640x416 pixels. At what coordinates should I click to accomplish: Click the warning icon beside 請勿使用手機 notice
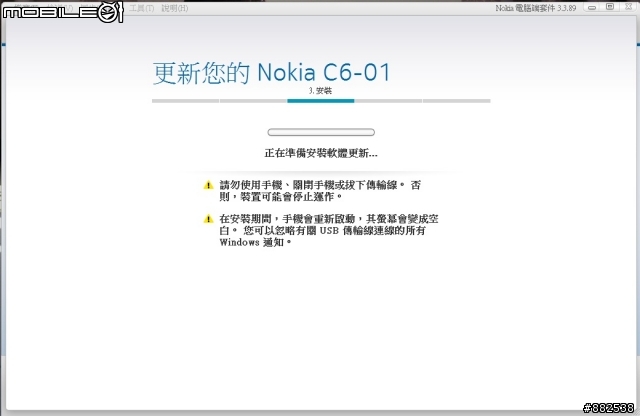(x=208, y=185)
